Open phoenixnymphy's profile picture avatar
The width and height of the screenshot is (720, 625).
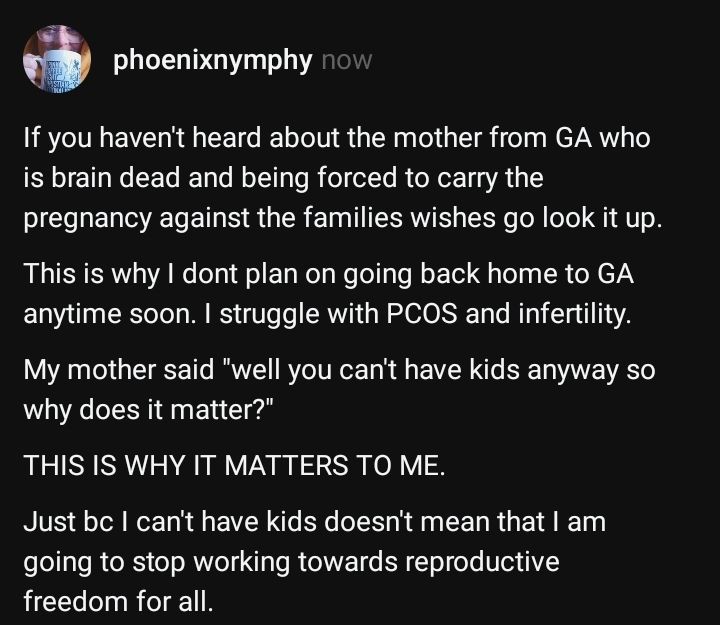(57, 59)
